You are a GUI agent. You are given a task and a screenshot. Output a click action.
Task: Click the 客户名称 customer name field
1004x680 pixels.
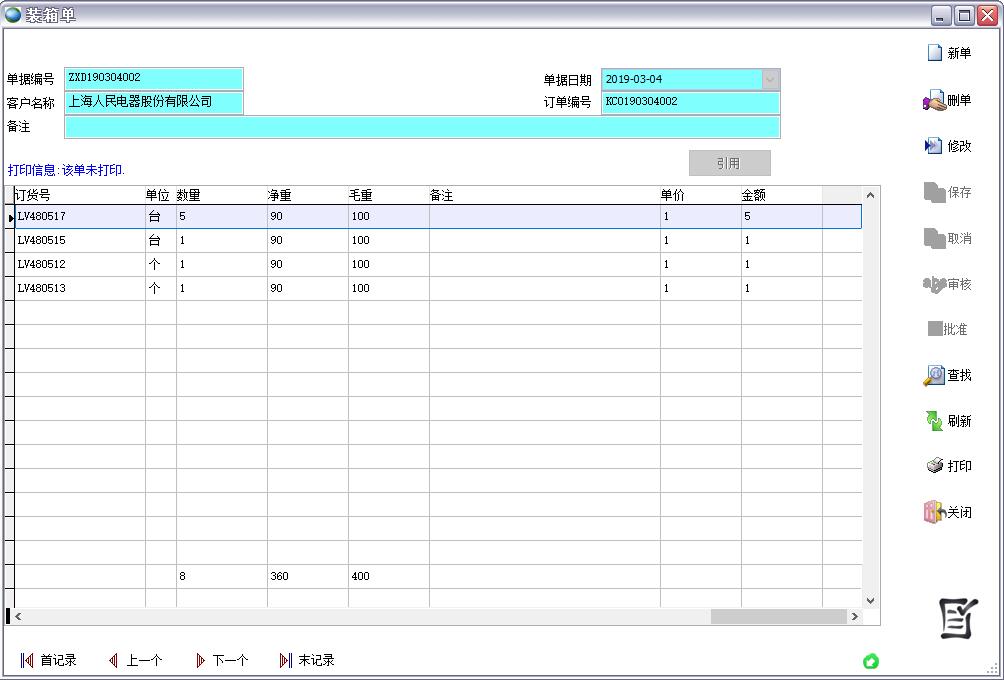pyautogui.click(x=153, y=102)
